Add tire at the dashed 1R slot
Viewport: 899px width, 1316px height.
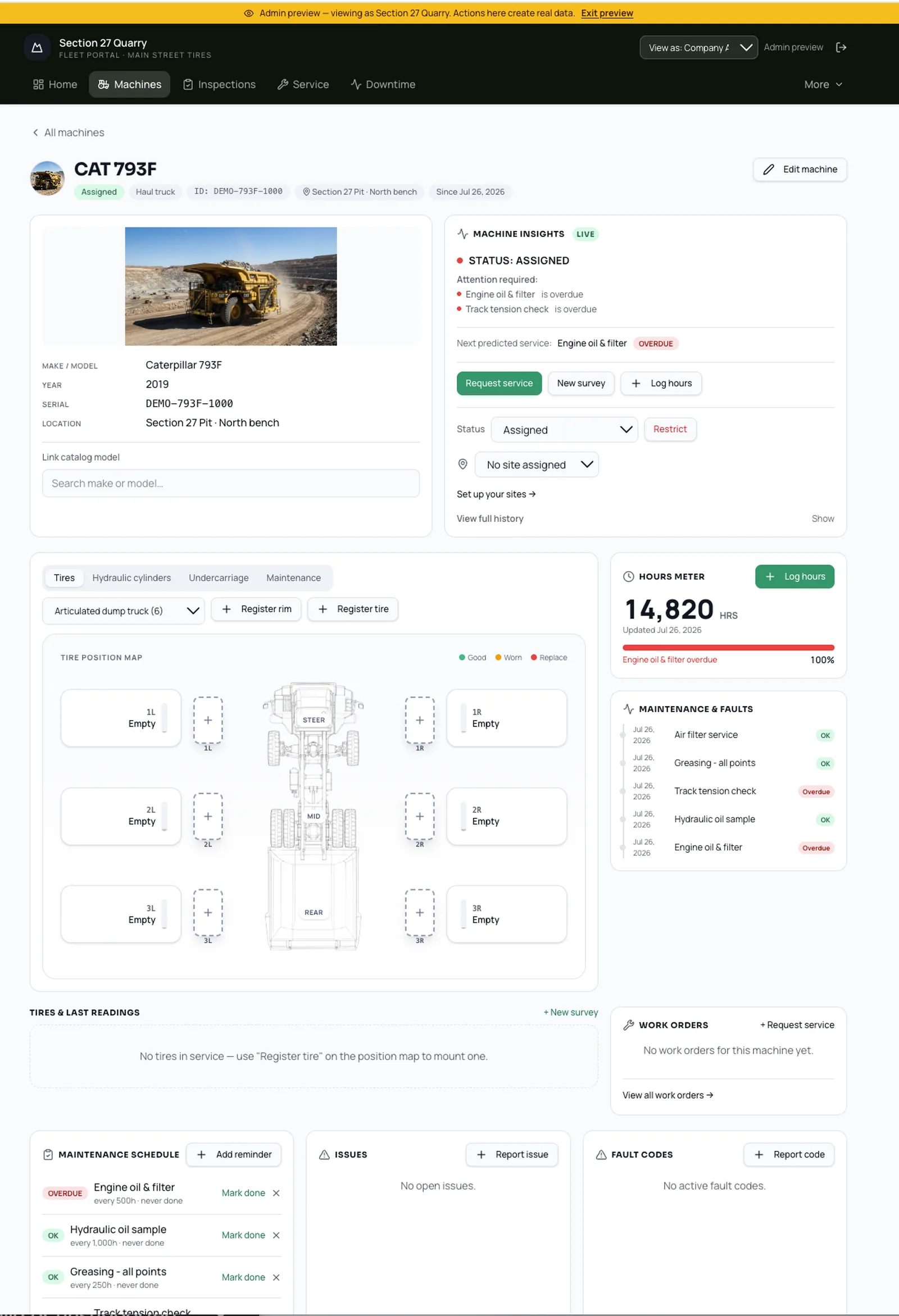(420, 720)
